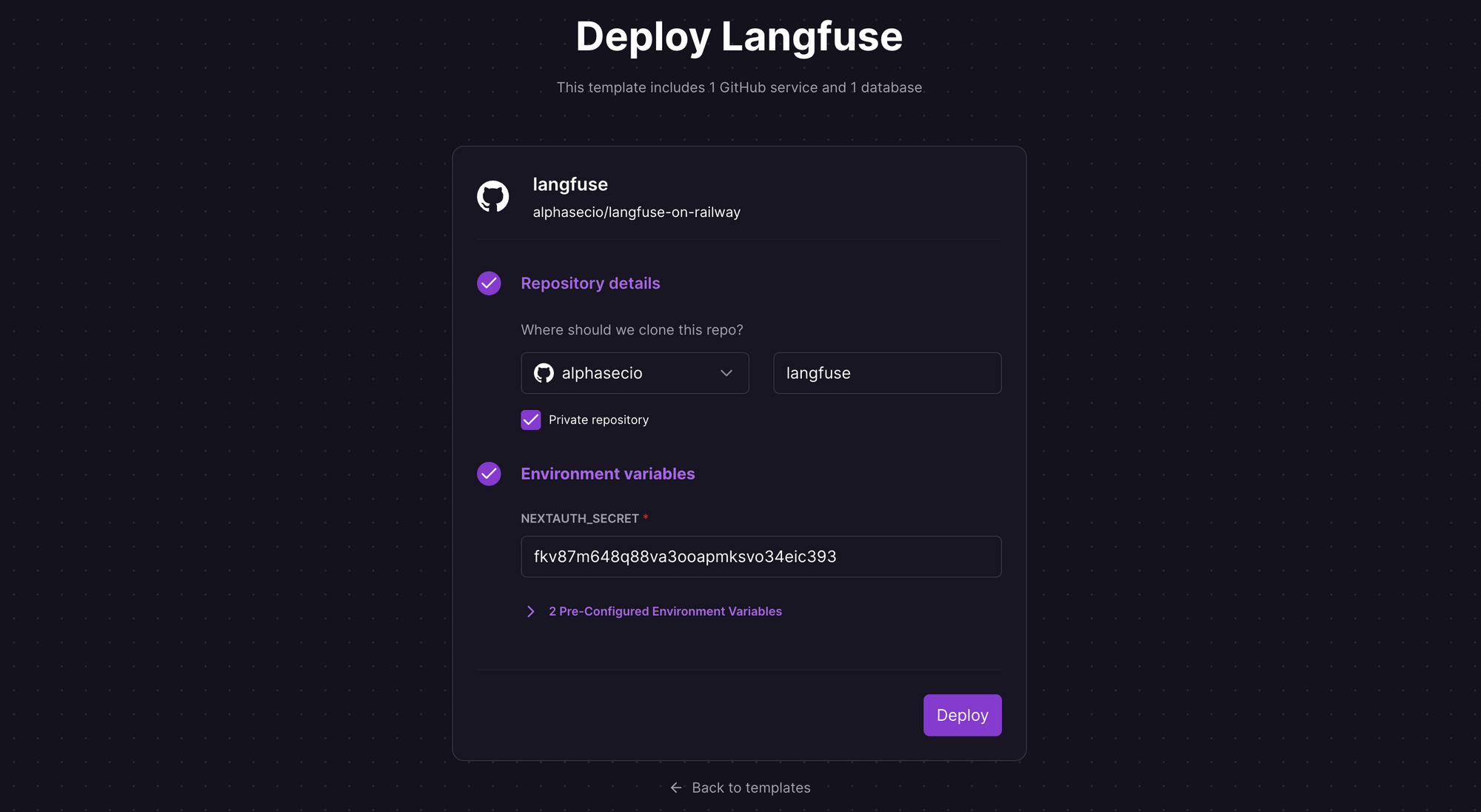Open the alphasecio account dropdown
Image resolution: width=1481 pixels, height=812 pixels.
(635, 373)
